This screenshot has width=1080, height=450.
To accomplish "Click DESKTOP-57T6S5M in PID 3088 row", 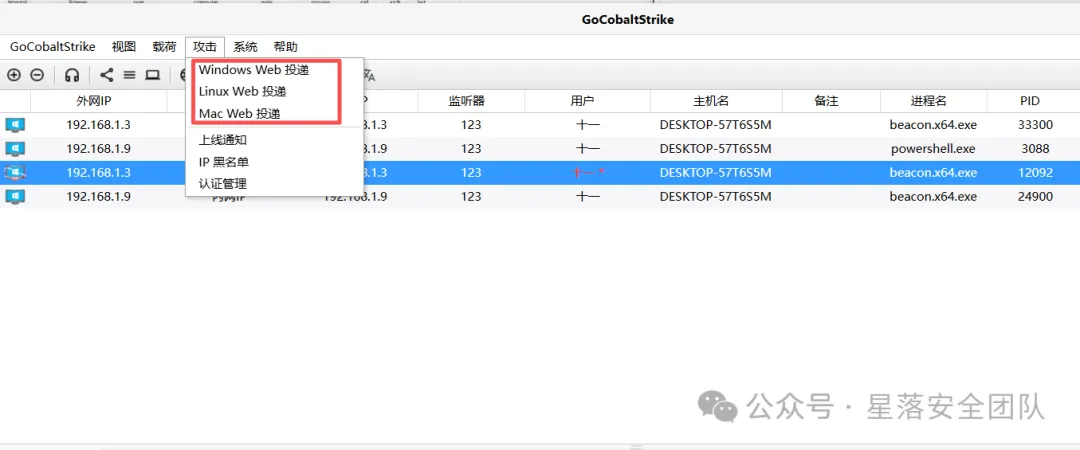I will [715, 149].
